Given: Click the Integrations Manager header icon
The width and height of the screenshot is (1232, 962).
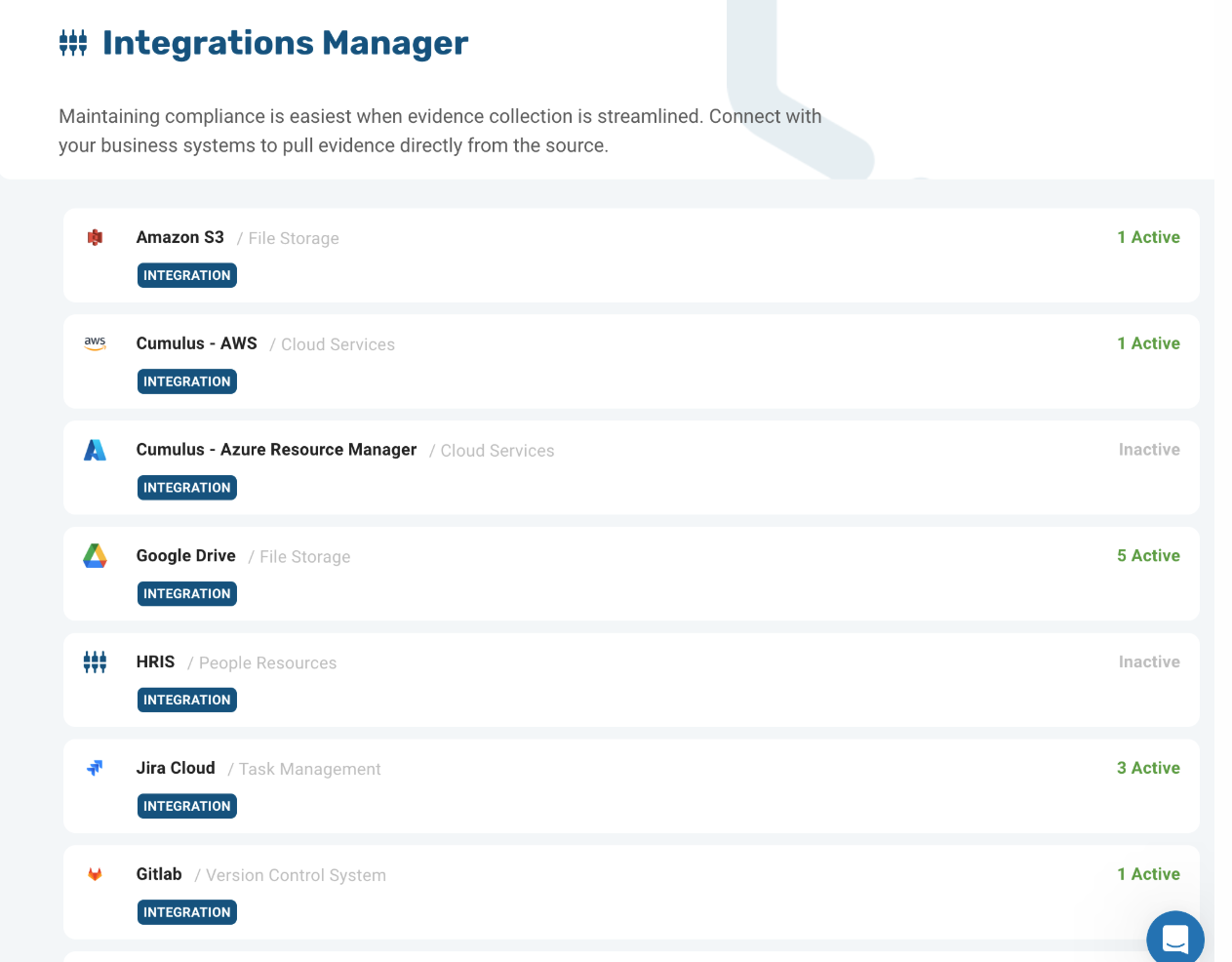Looking at the screenshot, I should pyautogui.click(x=72, y=42).
